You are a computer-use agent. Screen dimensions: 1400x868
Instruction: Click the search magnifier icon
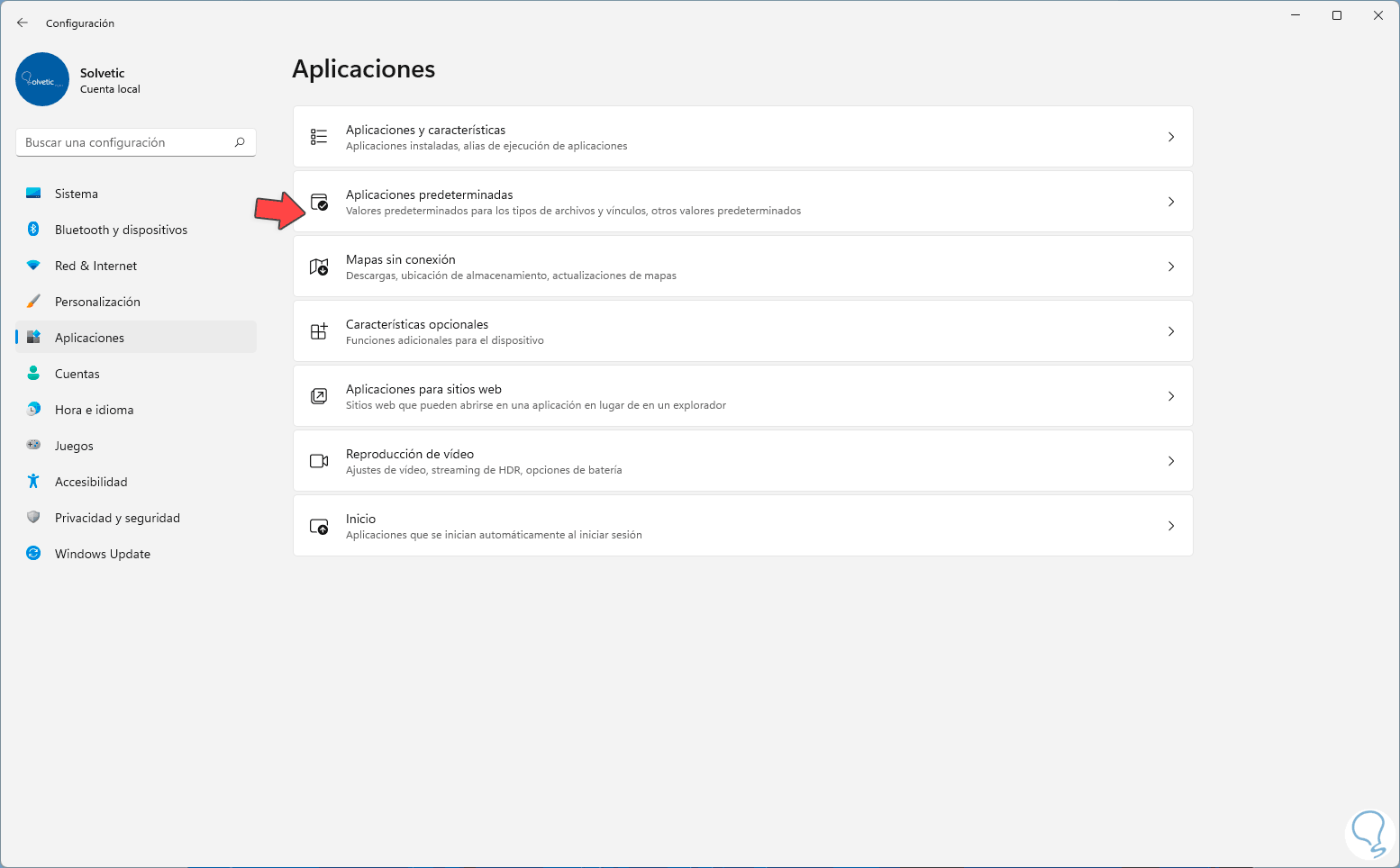click(x=240, y=142)
